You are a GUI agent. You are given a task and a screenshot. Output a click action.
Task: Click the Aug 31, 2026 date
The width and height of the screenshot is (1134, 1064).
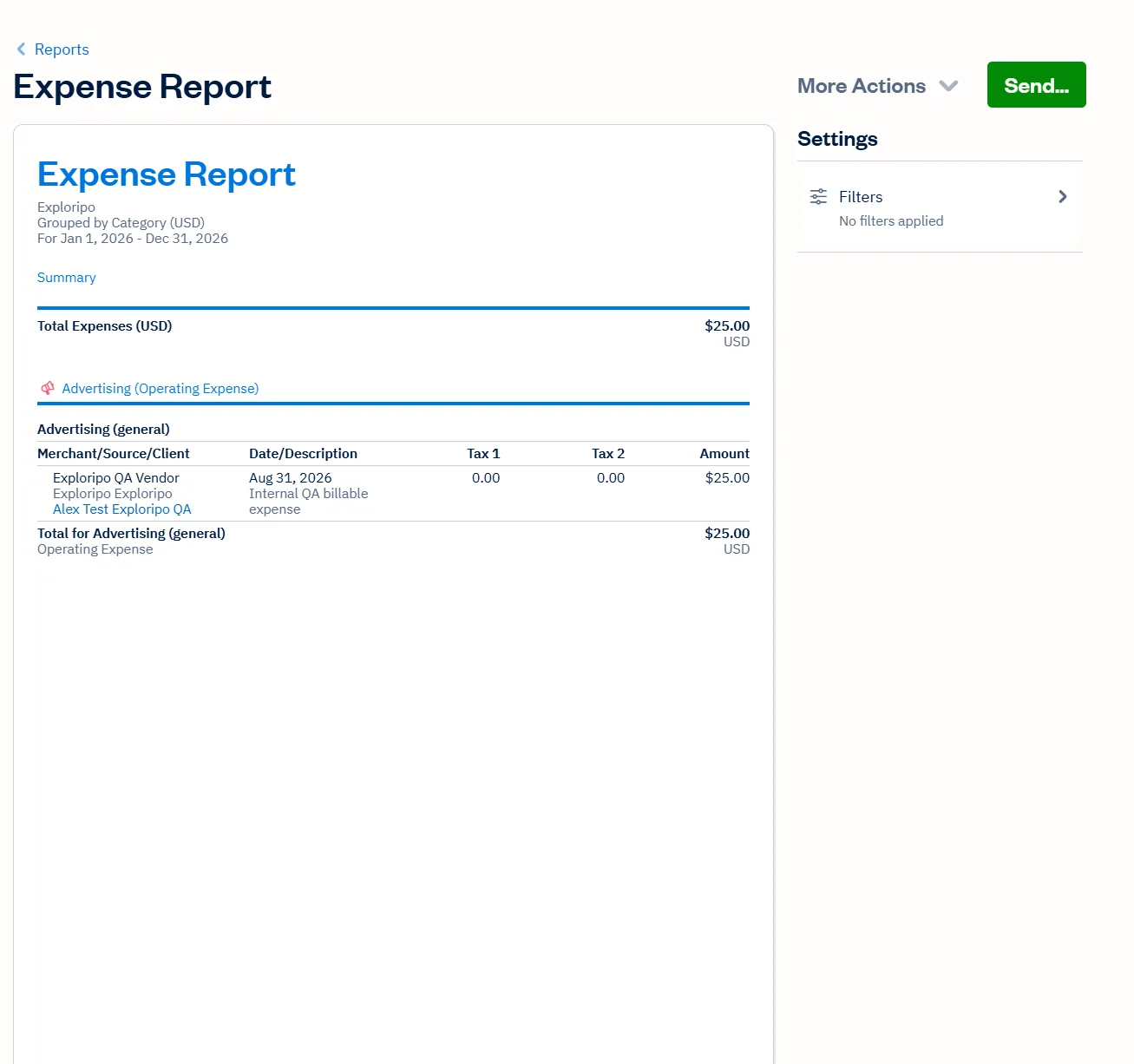click(x=291, y=478)
